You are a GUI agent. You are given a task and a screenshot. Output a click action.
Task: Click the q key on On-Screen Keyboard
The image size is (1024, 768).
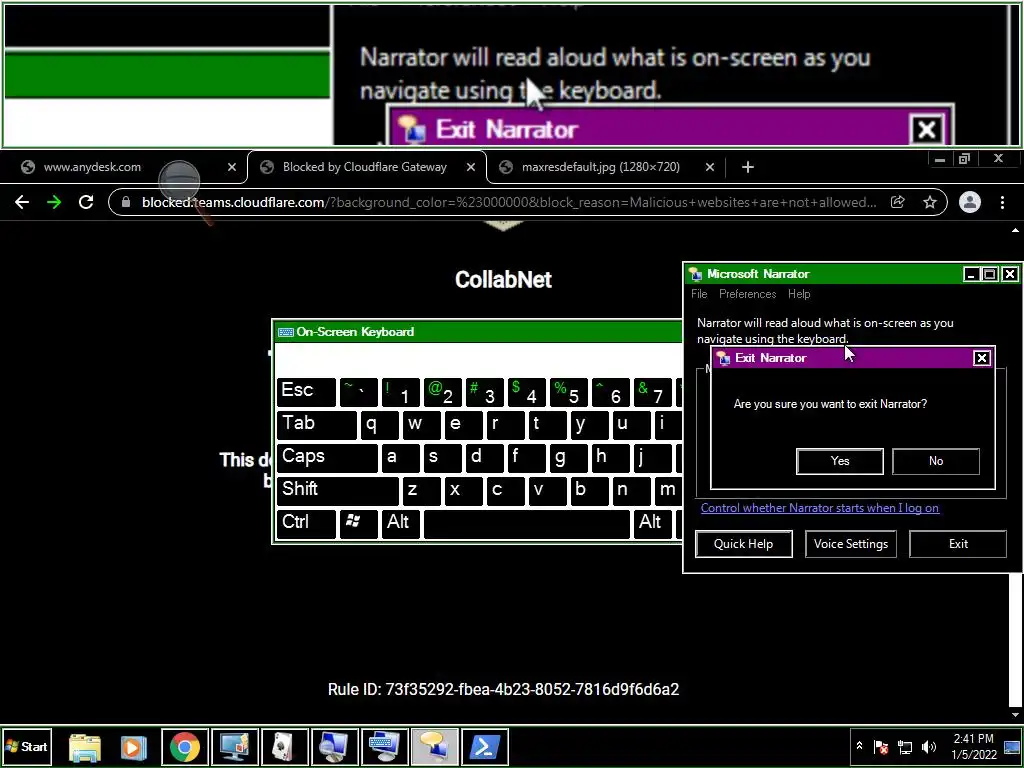378,425
